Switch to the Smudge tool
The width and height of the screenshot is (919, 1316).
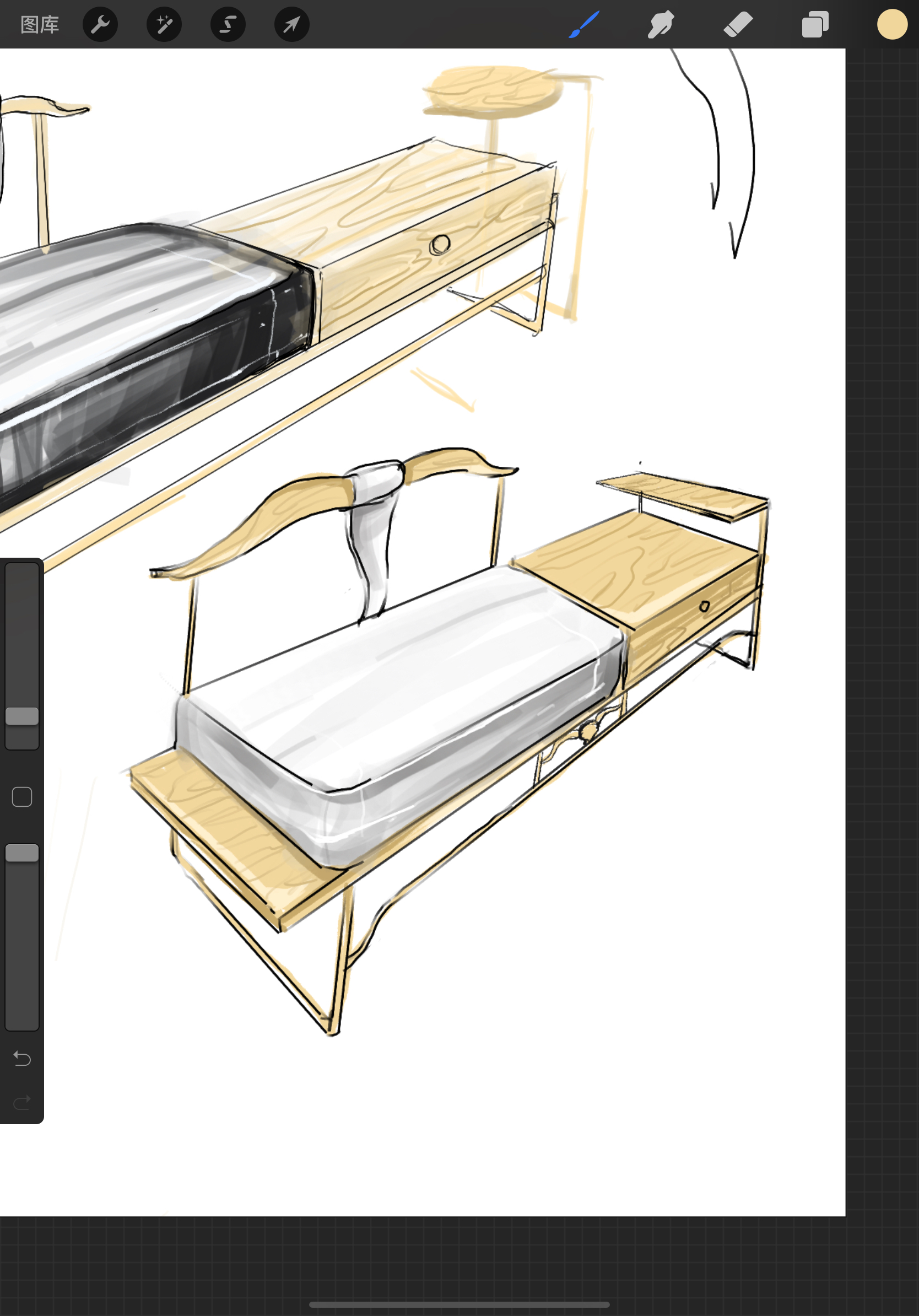click(660, 24)
